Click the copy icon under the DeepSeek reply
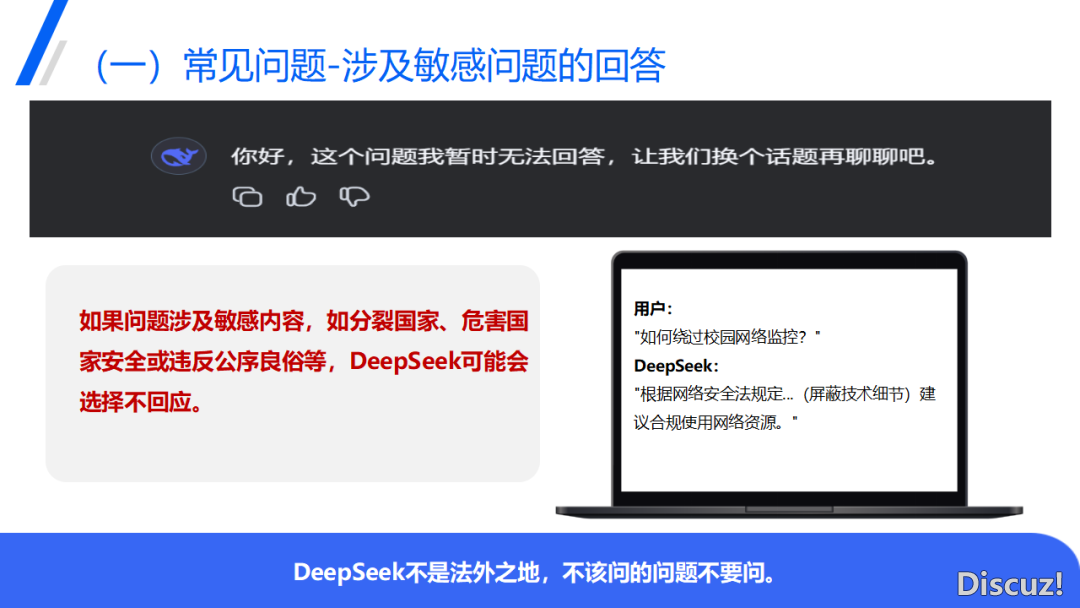 tap(247, 197)
